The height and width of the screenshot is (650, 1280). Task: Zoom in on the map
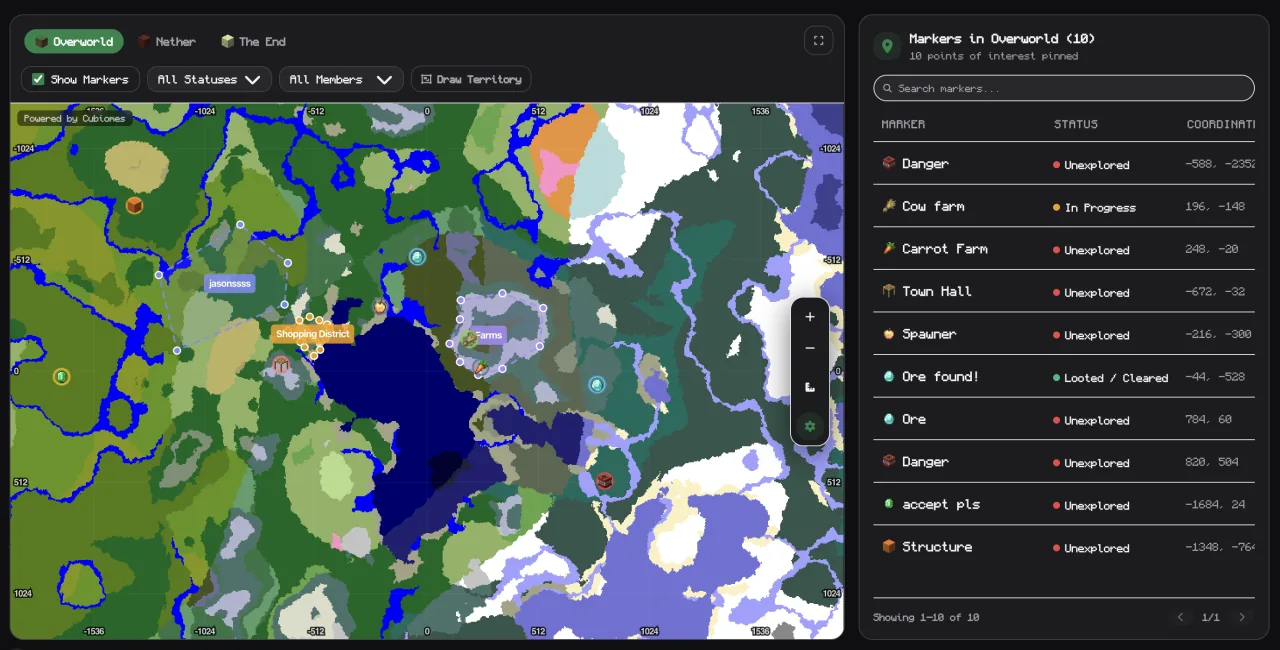(810, 317)
